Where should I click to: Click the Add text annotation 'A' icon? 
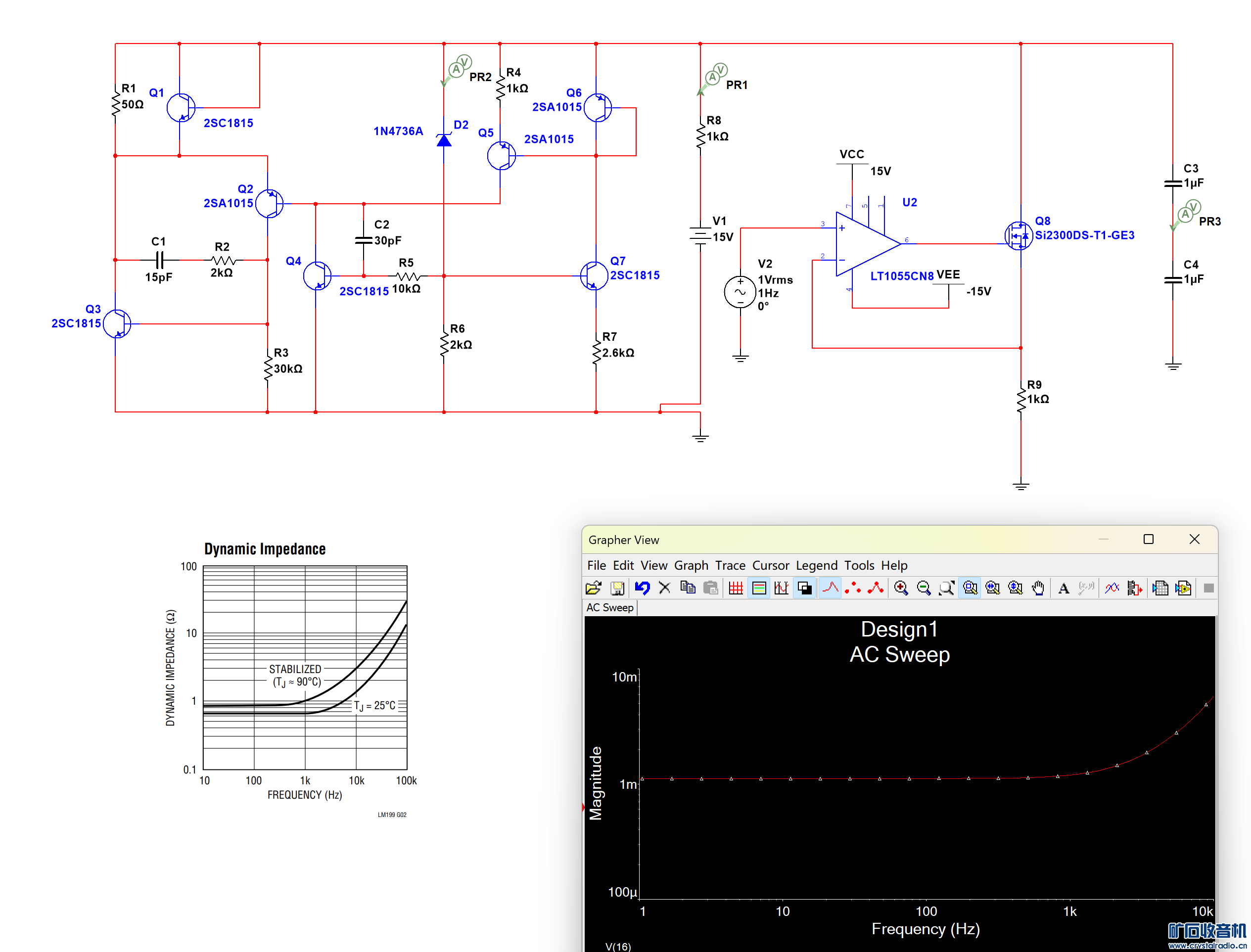[x=1064, y=588]
